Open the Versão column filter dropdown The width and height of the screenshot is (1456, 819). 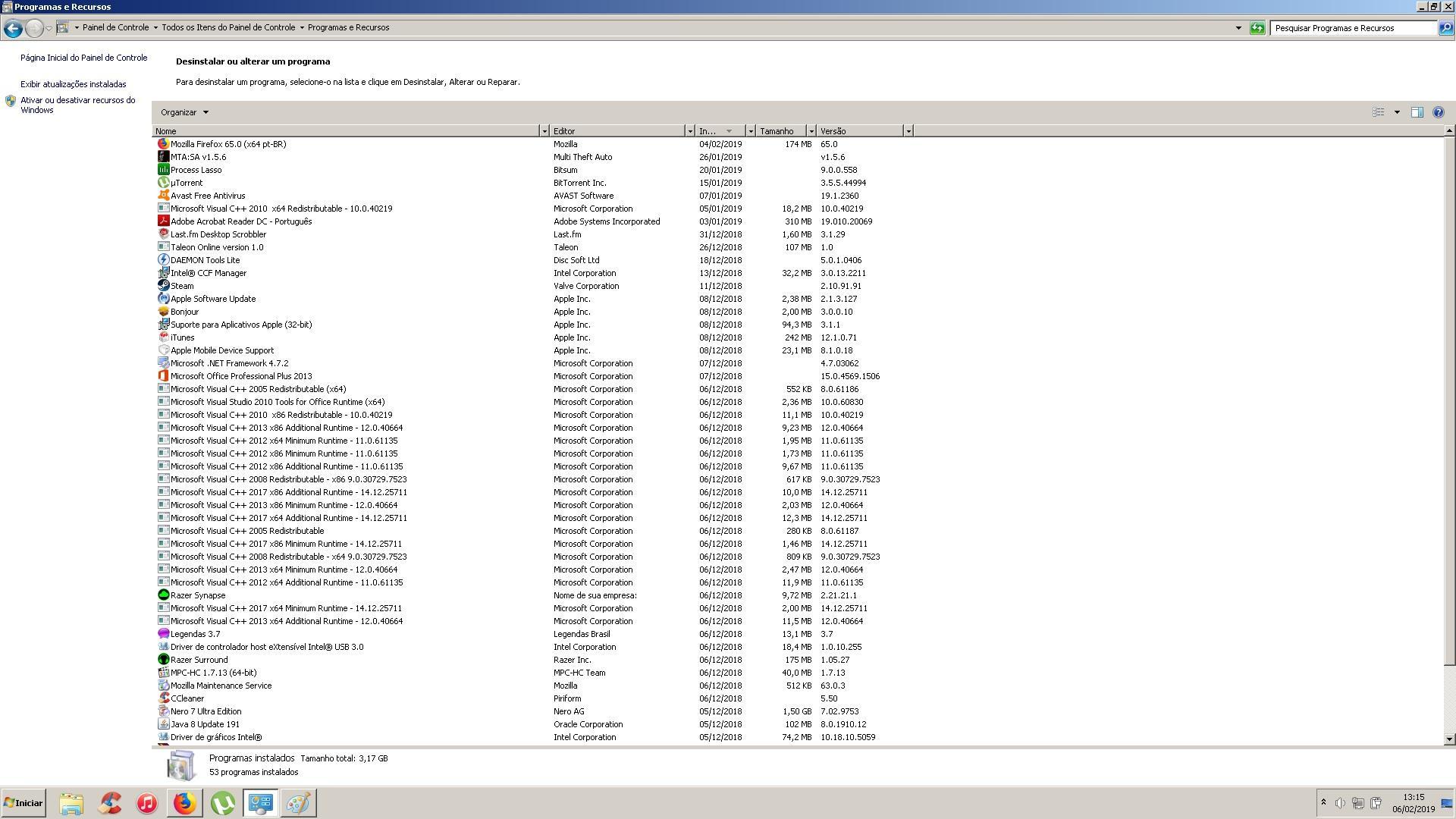coord(908,131)
